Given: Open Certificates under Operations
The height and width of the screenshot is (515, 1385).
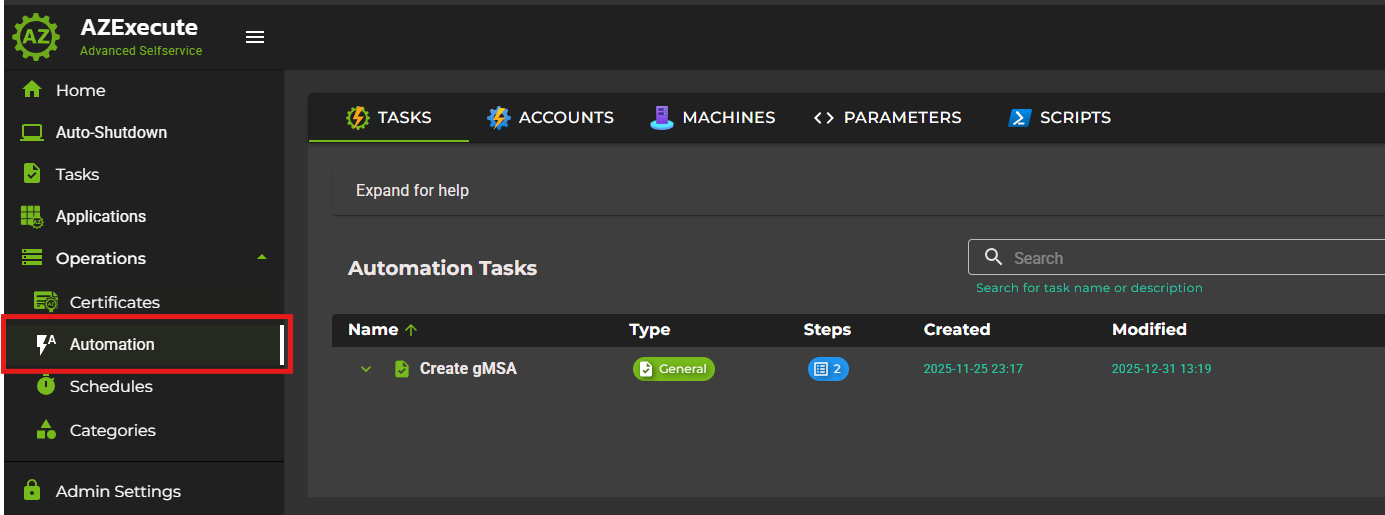Looking at the screenshot, I should (144, 302).
